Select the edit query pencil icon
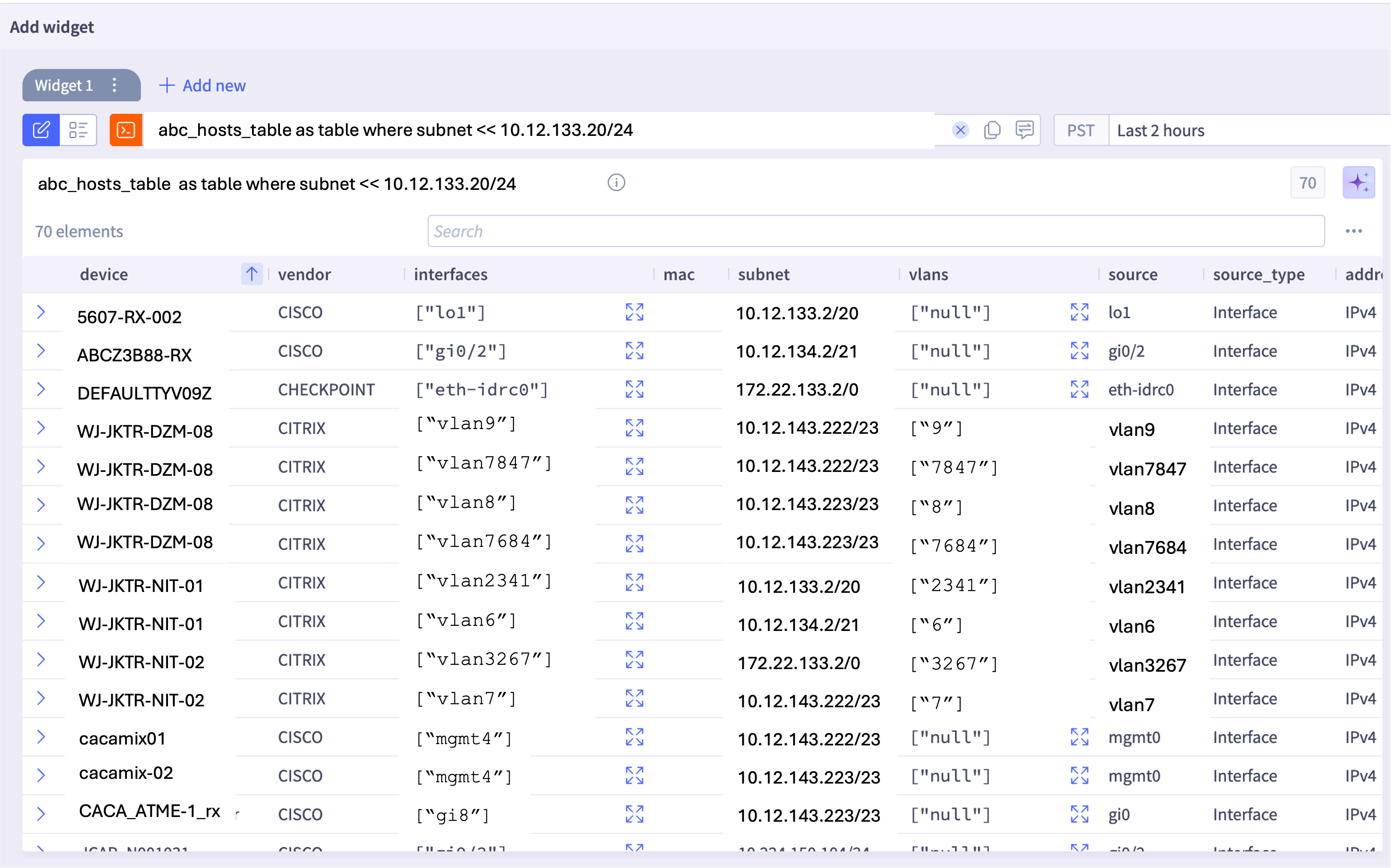 (x=41, y=130)
